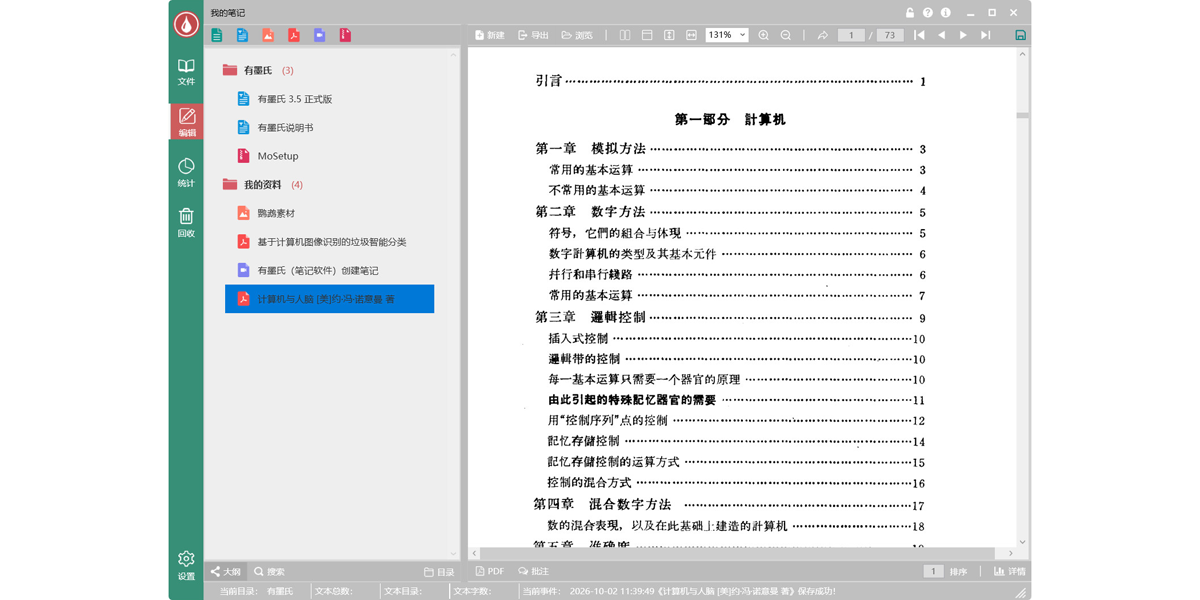Click the purple video note type icon
The image size is (1200, 600).
pos(320,35)
